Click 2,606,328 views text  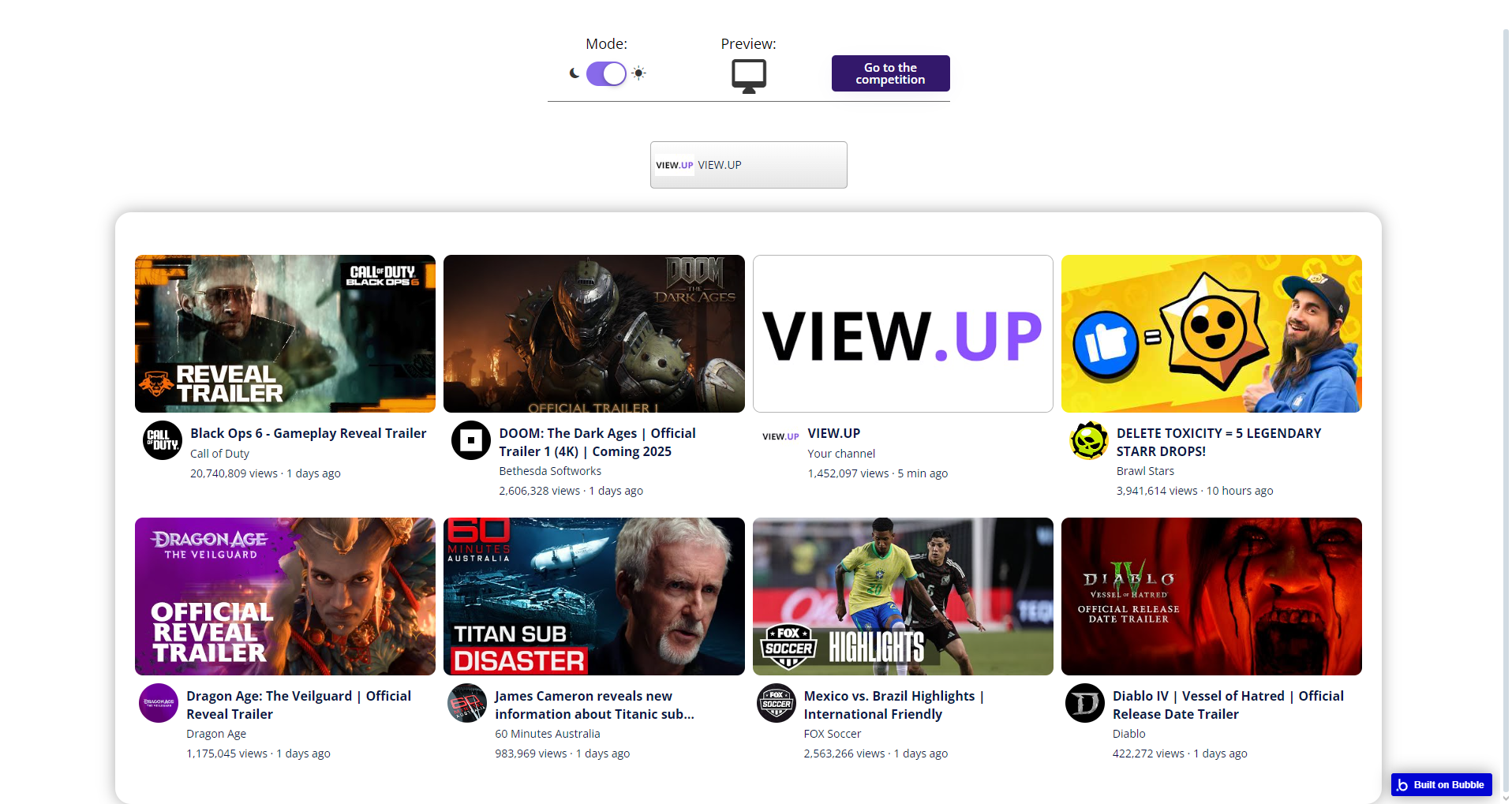click(x=539, y=491)
